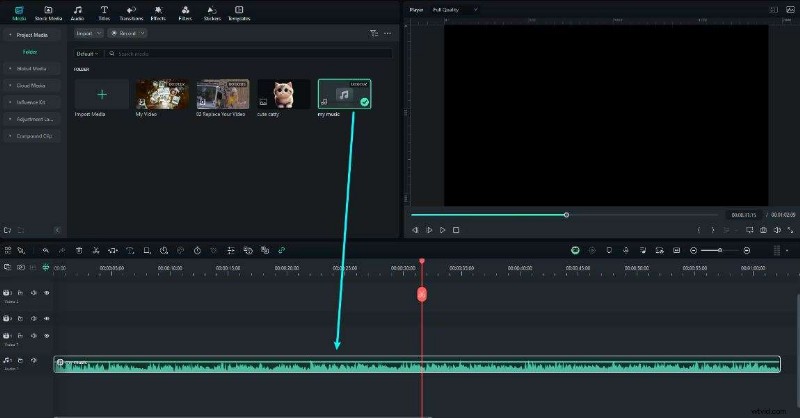Screen dimensions: 800x418
Task: Open the player volume control
Action: pyautogui.click(x=777, y=230)
